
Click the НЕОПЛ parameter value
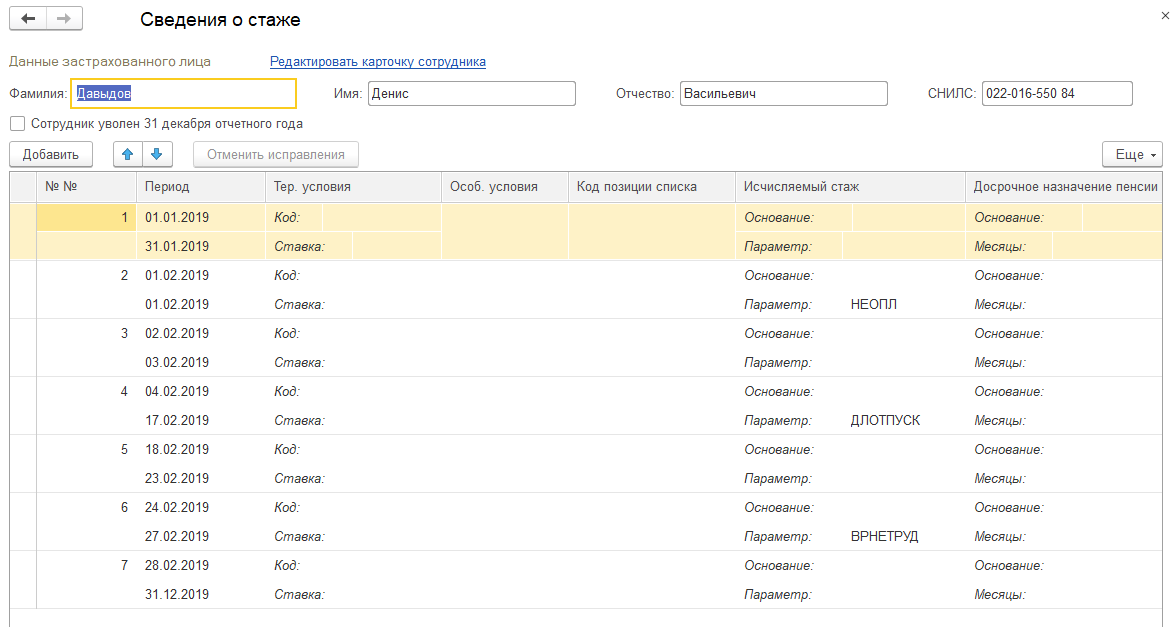(x=874, y=304)
